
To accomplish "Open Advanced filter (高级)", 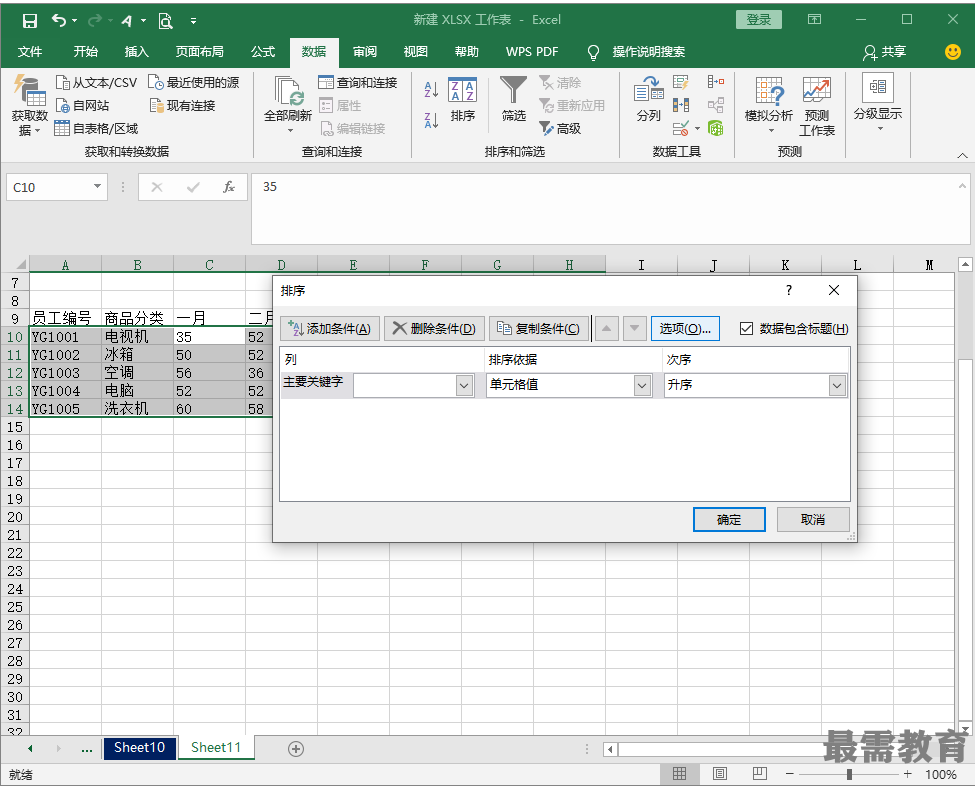I will pos(560,128).
